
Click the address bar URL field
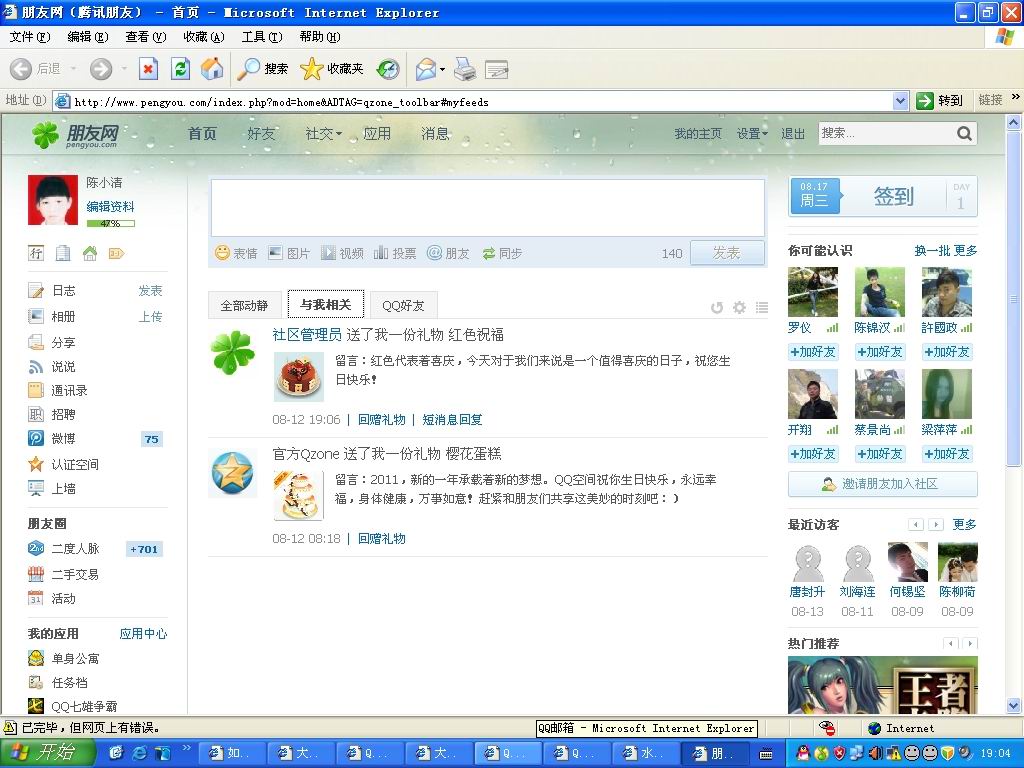tap(474, 101)
